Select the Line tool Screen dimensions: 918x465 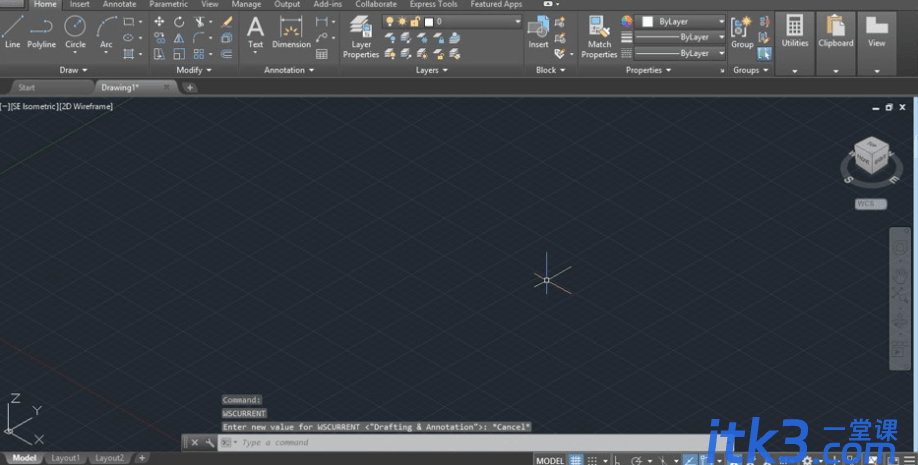click(x=12, y=32)
